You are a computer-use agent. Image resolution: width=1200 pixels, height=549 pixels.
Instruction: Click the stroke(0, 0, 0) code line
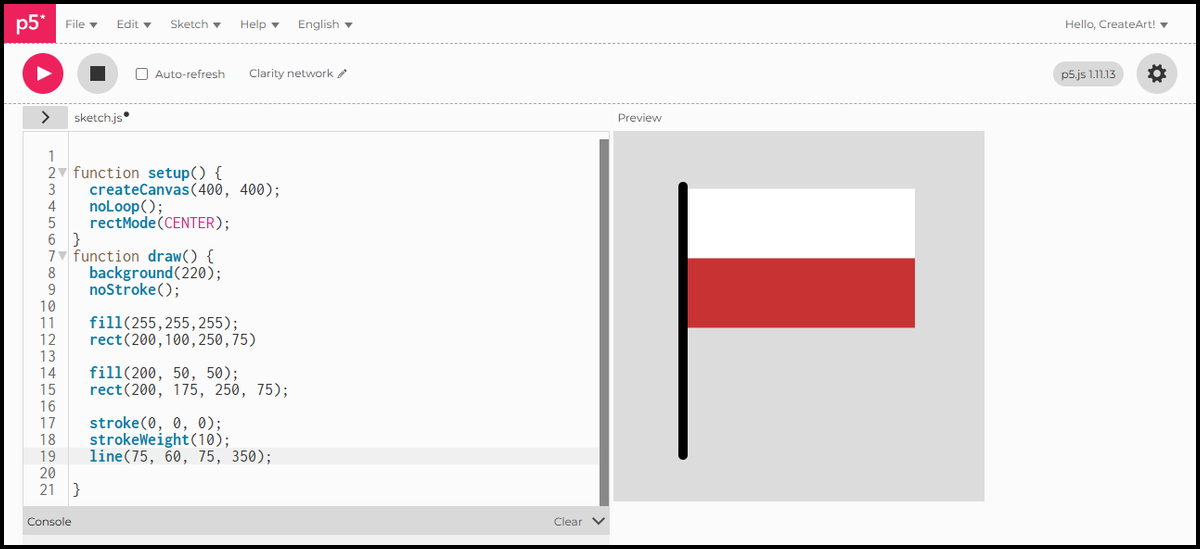pos(156,423)
